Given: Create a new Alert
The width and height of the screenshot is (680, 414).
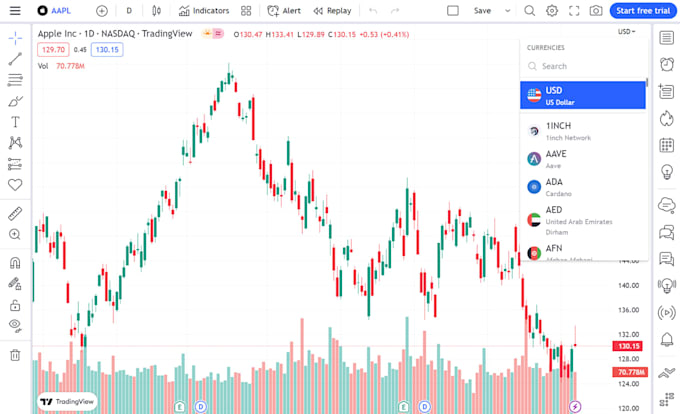Looking at the screenshot, I should click(x=284, y=11).
